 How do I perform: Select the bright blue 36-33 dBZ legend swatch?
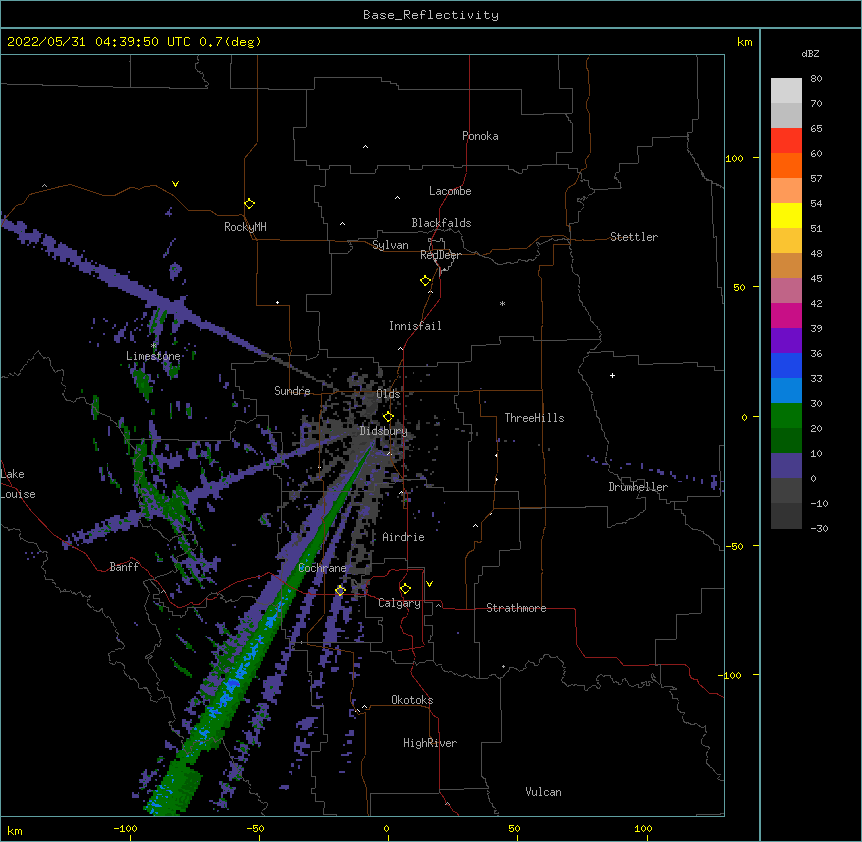[786, 365]
